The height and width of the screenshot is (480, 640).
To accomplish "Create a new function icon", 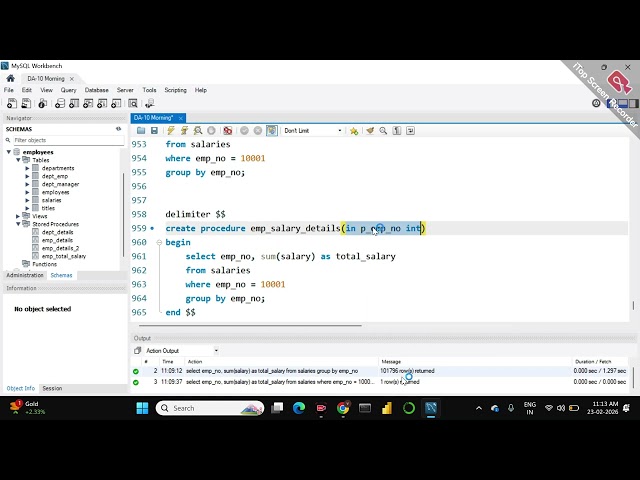I will click(116, 104).
